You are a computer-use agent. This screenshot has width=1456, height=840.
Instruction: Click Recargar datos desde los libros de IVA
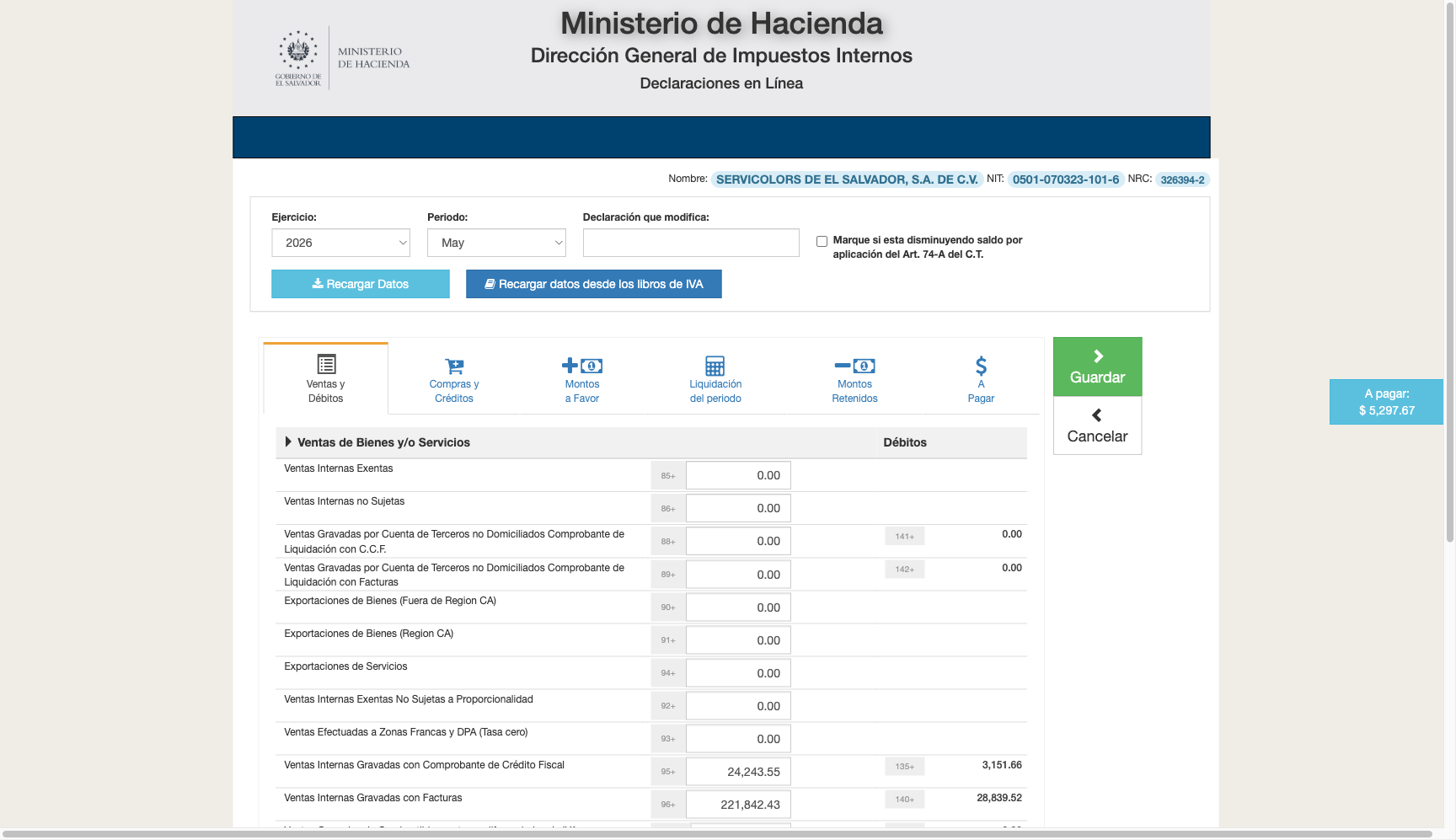click(x=594, y=284)
